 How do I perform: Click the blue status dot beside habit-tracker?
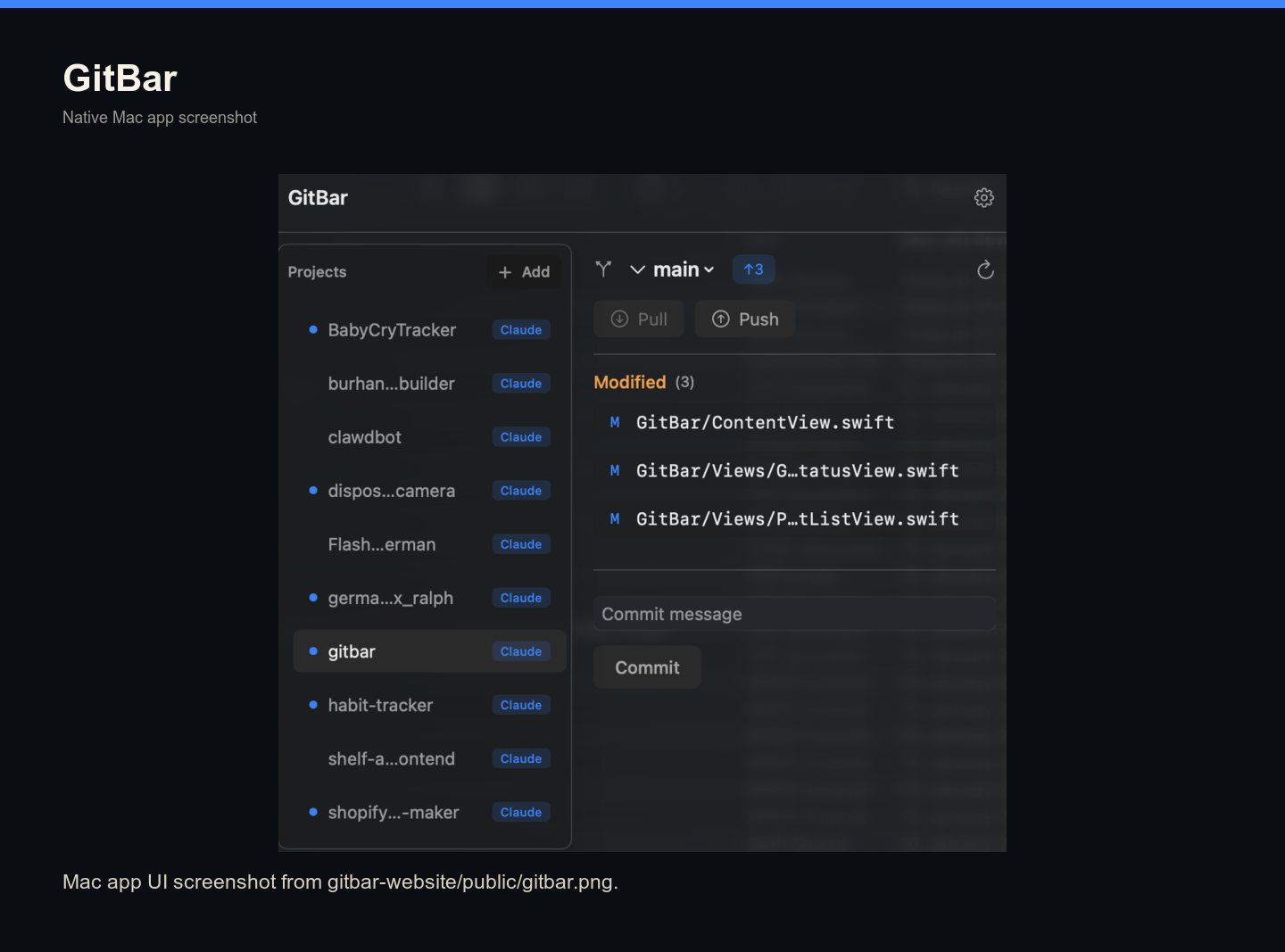tap(313, 705)
